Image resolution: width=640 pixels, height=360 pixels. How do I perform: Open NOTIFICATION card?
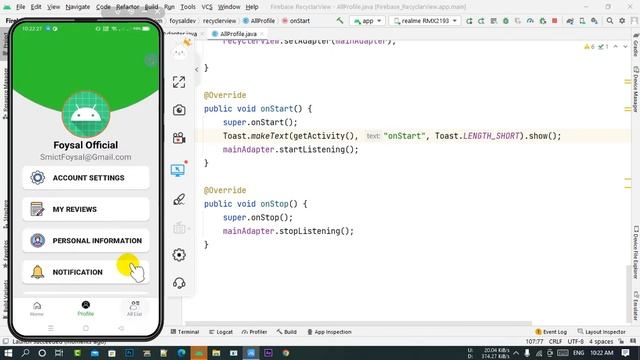point(86,272)
